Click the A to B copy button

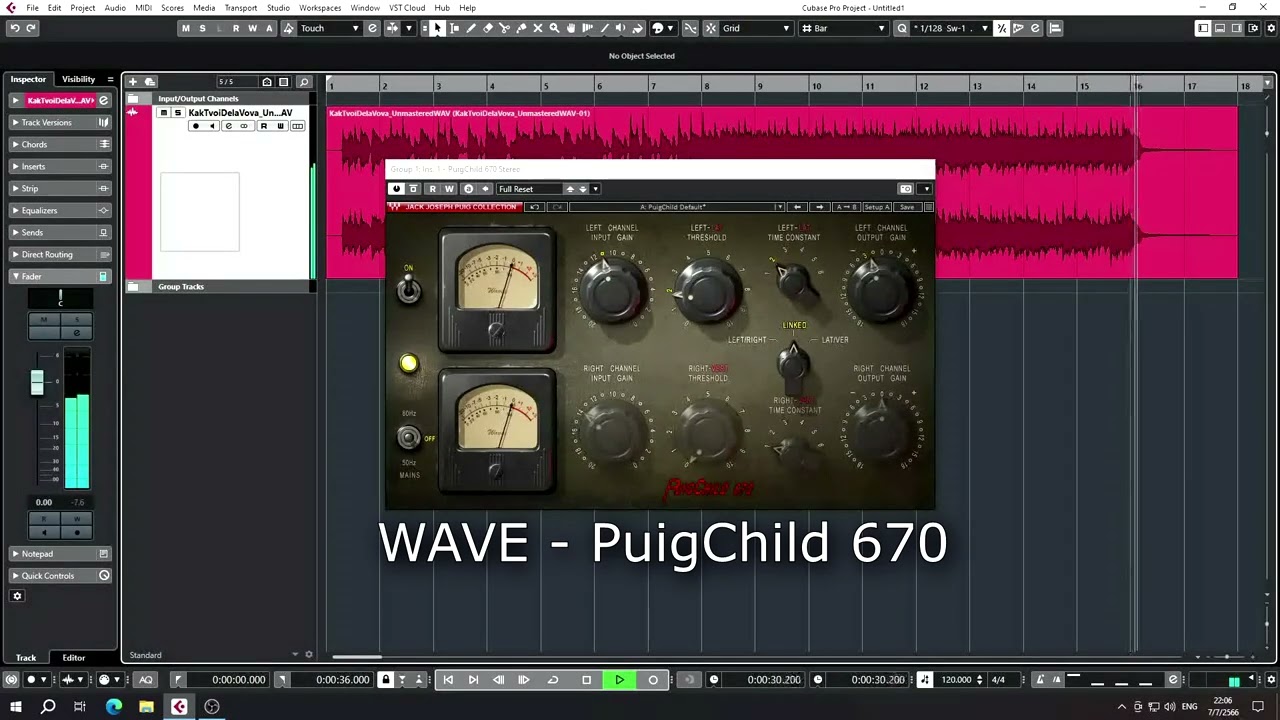[847, 207]
